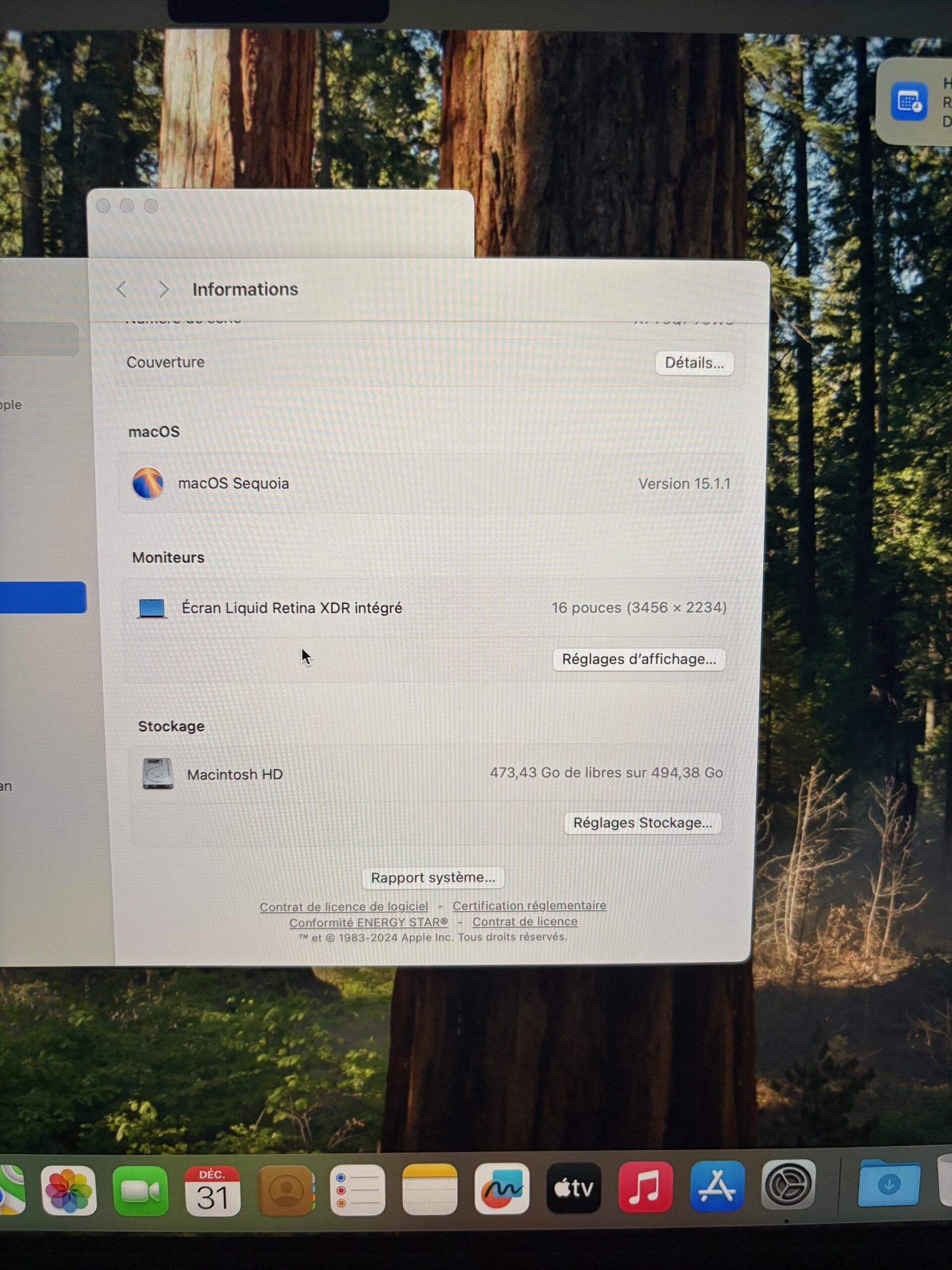
Task: Click the Réglages Stockage… button
Action: [642, 823]
